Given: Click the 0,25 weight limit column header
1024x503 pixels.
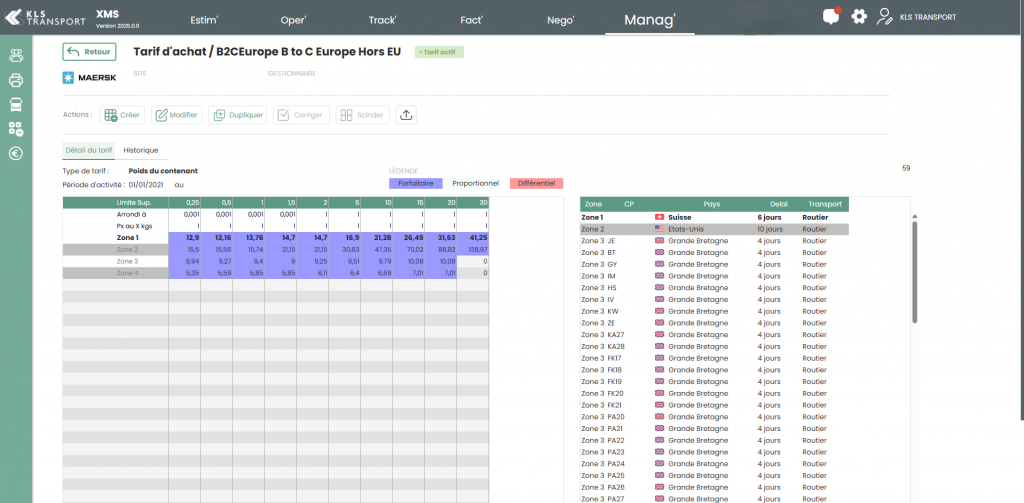Looking at the screenshot, I should (x=185, y=203).
